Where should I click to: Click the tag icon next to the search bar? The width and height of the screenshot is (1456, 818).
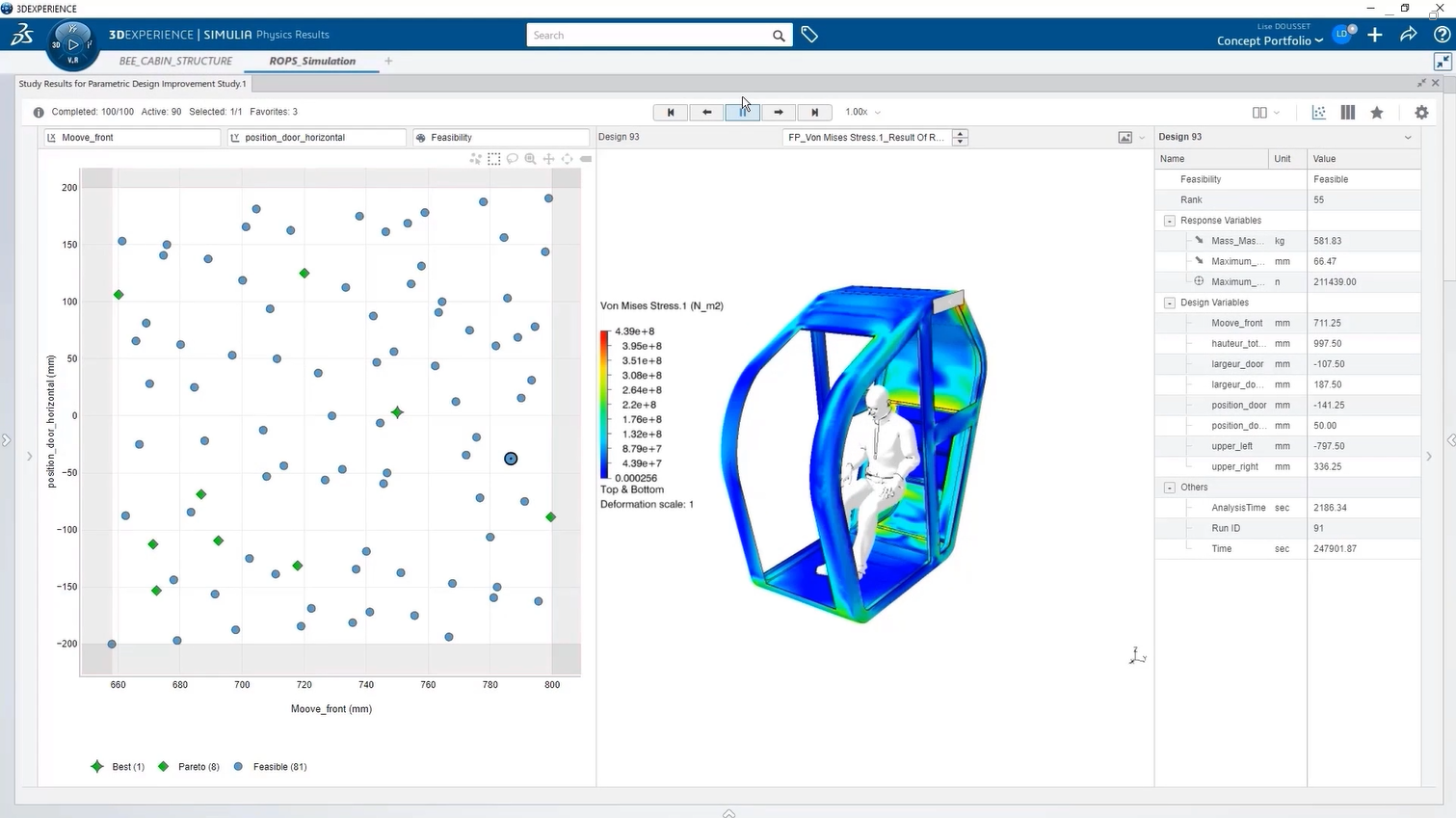tap(808, 34)
